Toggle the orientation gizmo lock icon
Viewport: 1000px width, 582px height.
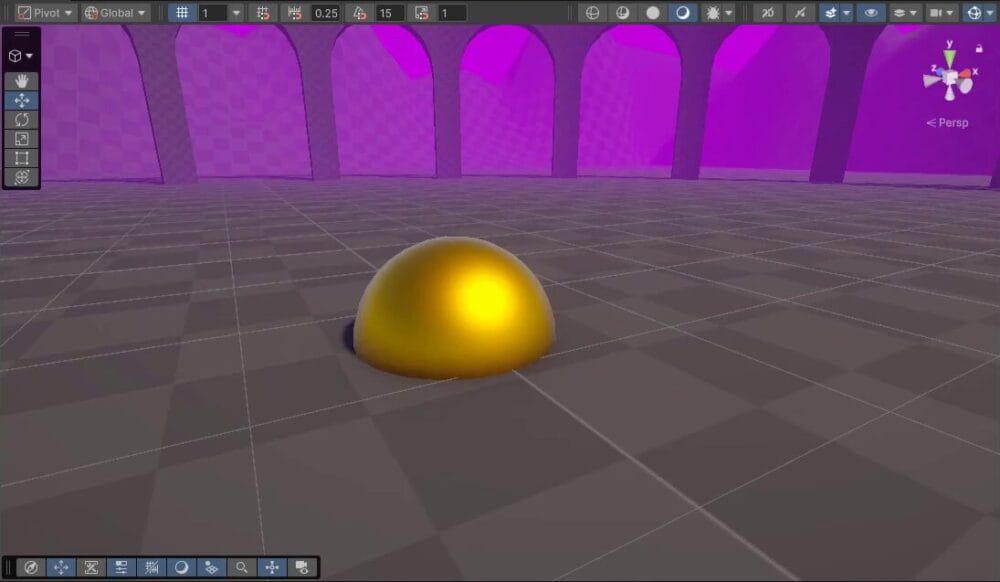click(979, 48)
